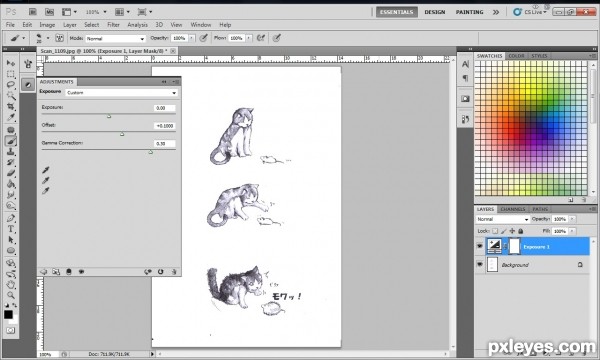The width and height of the screenshot is (600, 360).
Task: Toggle pressure for opacity button
Action: [x=204, y=38]
